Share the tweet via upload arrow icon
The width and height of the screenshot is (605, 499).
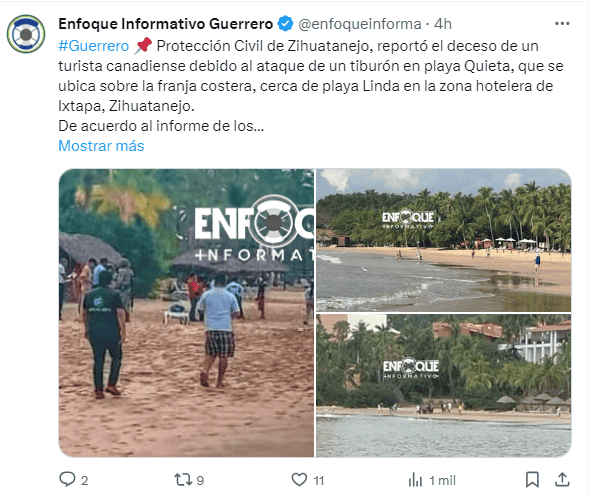tap(562, 479)
